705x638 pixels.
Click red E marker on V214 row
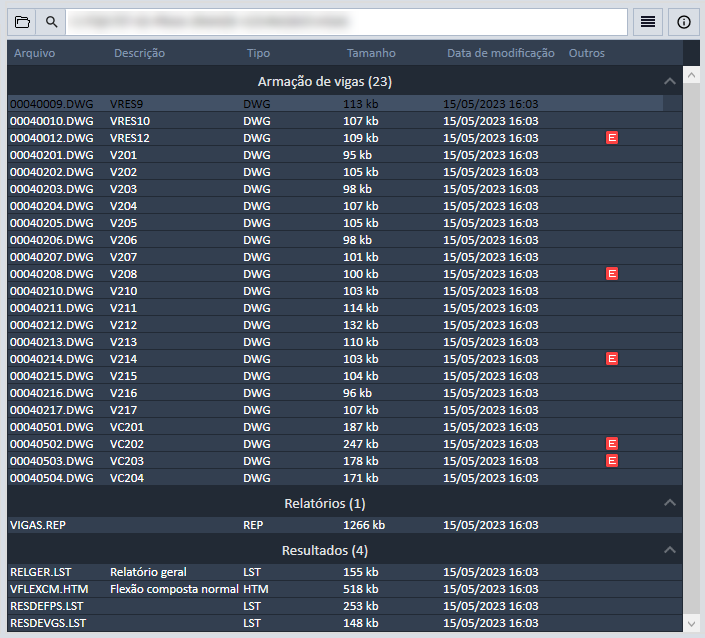tap(612, 358)
